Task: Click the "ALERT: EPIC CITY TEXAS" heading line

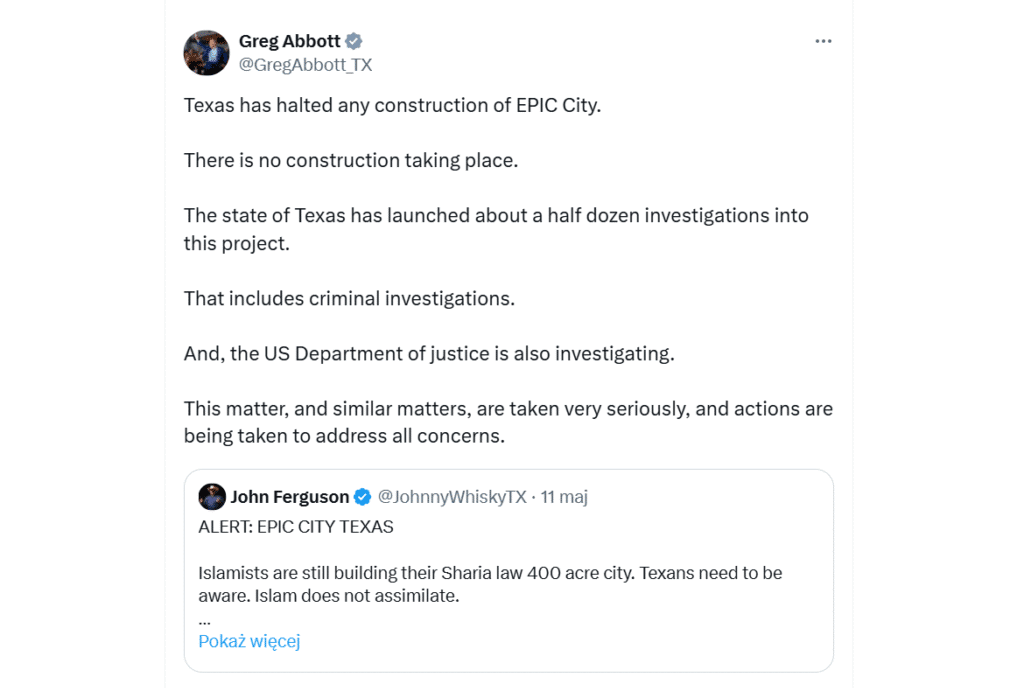Action: pos(296,527)
